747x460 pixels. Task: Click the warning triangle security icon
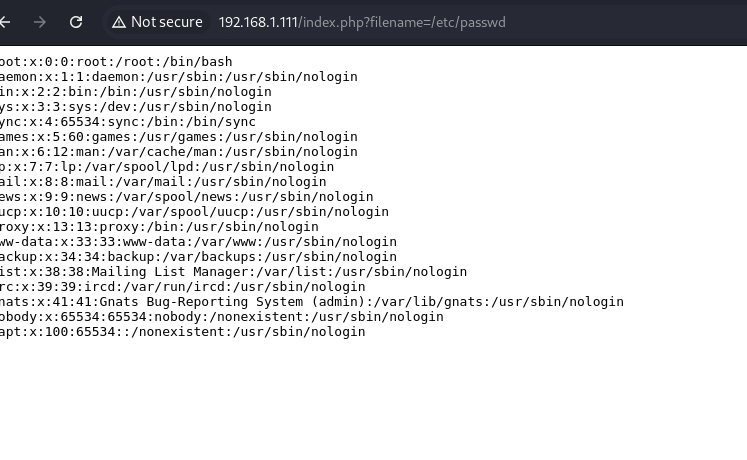point(119,22)
